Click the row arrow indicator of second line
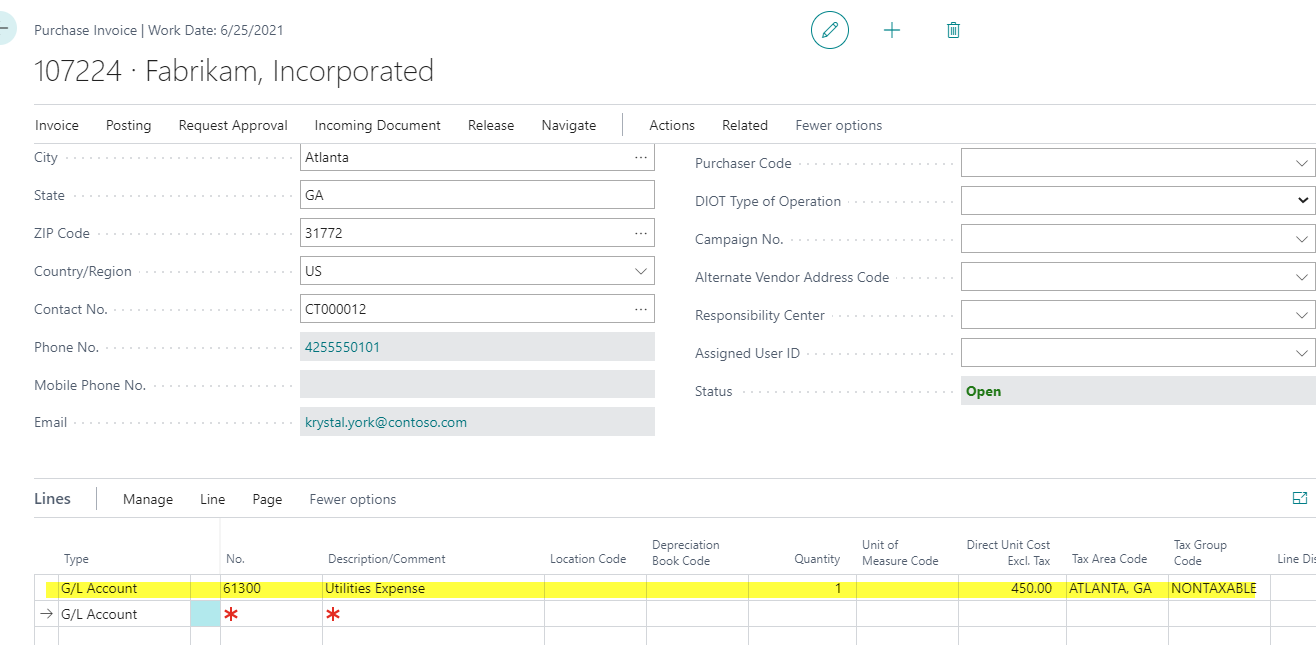Viewport: 1316px width, 645px height. tap(46, 614)
